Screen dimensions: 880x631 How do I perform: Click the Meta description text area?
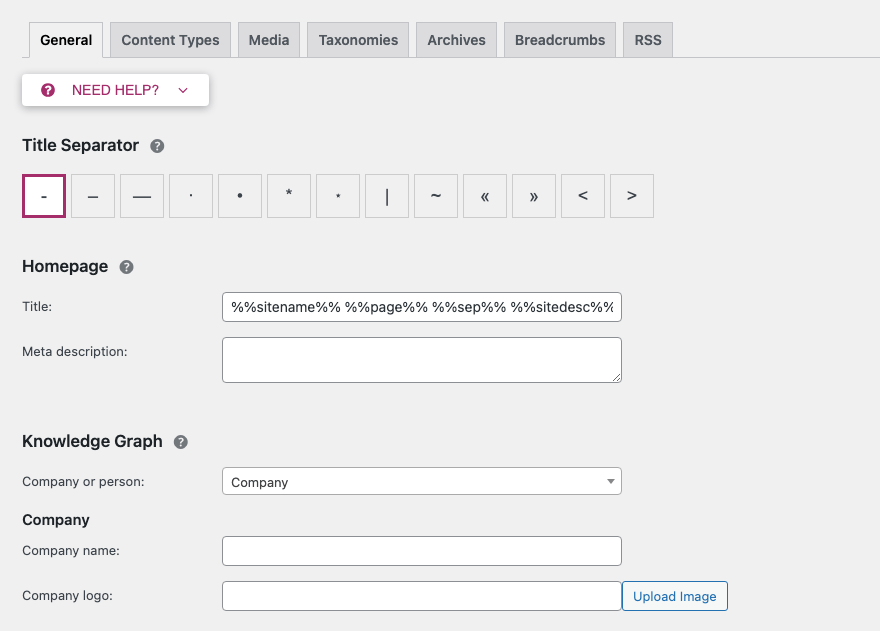click(421, 360)
